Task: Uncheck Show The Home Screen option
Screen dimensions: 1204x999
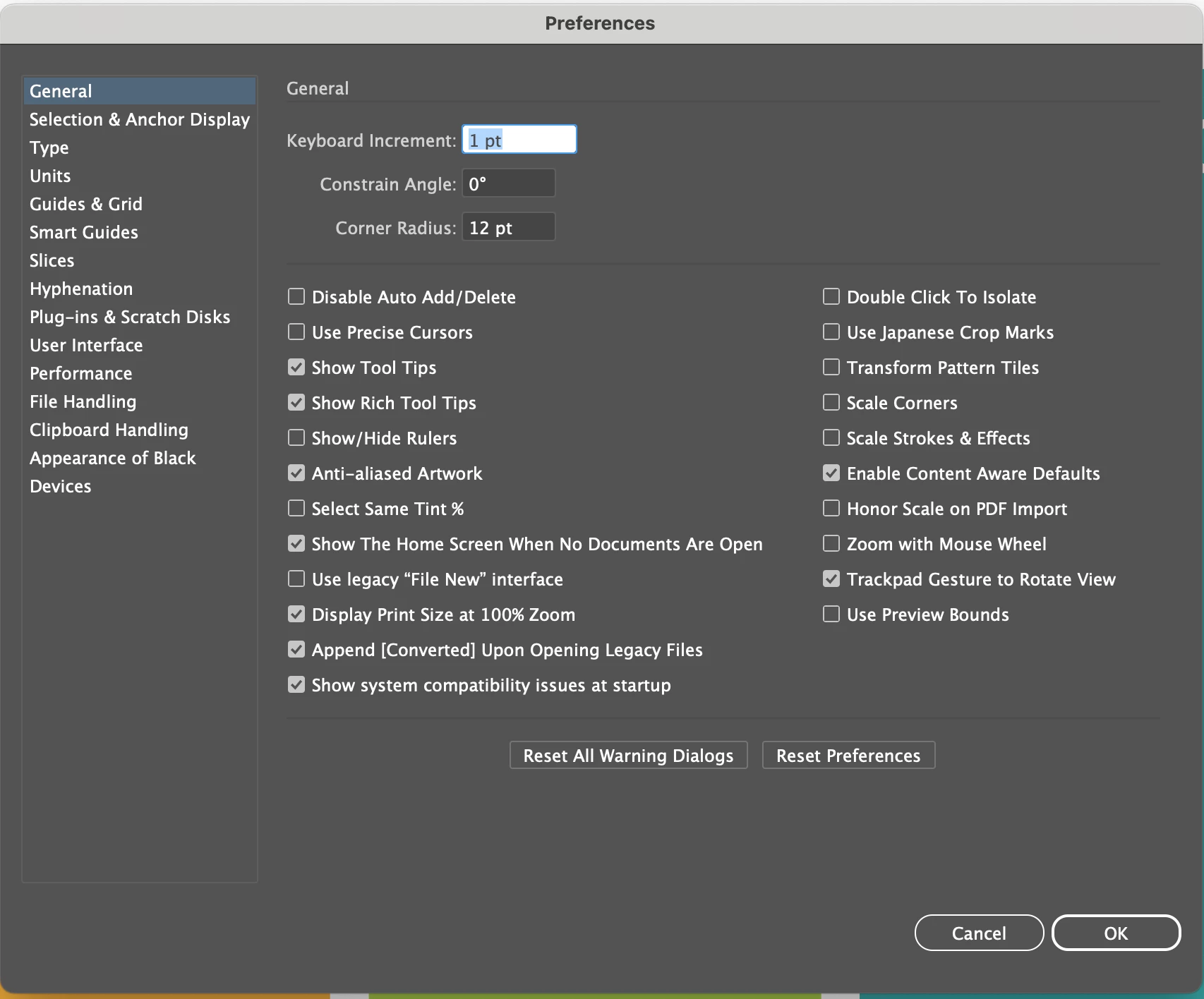Action: pos(296,543)
